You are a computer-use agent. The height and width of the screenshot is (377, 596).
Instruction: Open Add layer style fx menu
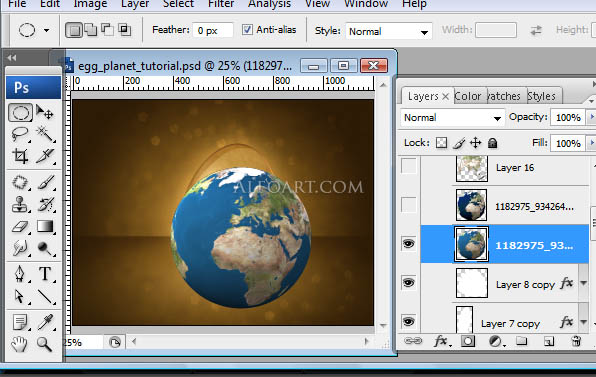(442, 341)
